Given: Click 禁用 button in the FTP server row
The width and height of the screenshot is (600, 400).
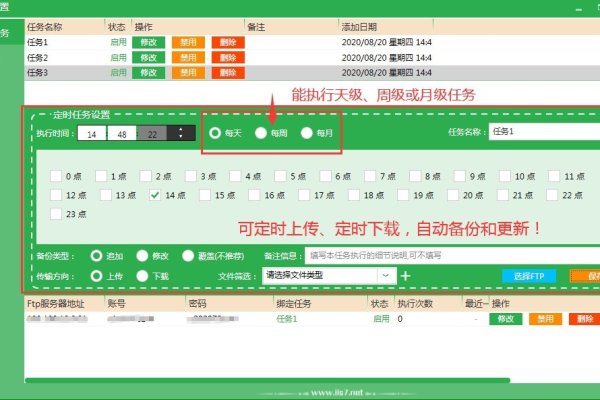Looking at the screenshot, I should [x=545, y=319].
